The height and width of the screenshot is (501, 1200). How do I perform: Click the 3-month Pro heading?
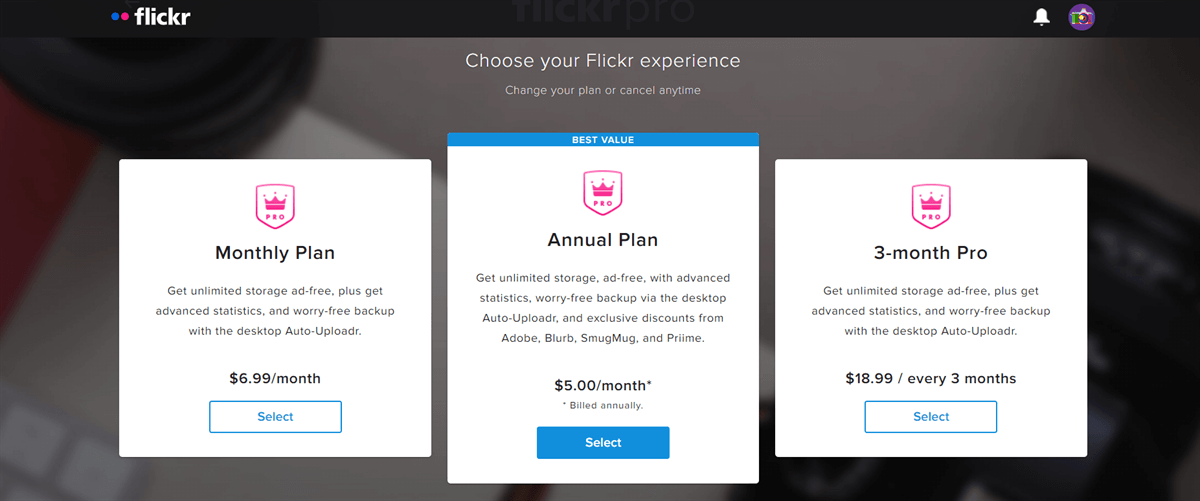click(x=931, y=253)
